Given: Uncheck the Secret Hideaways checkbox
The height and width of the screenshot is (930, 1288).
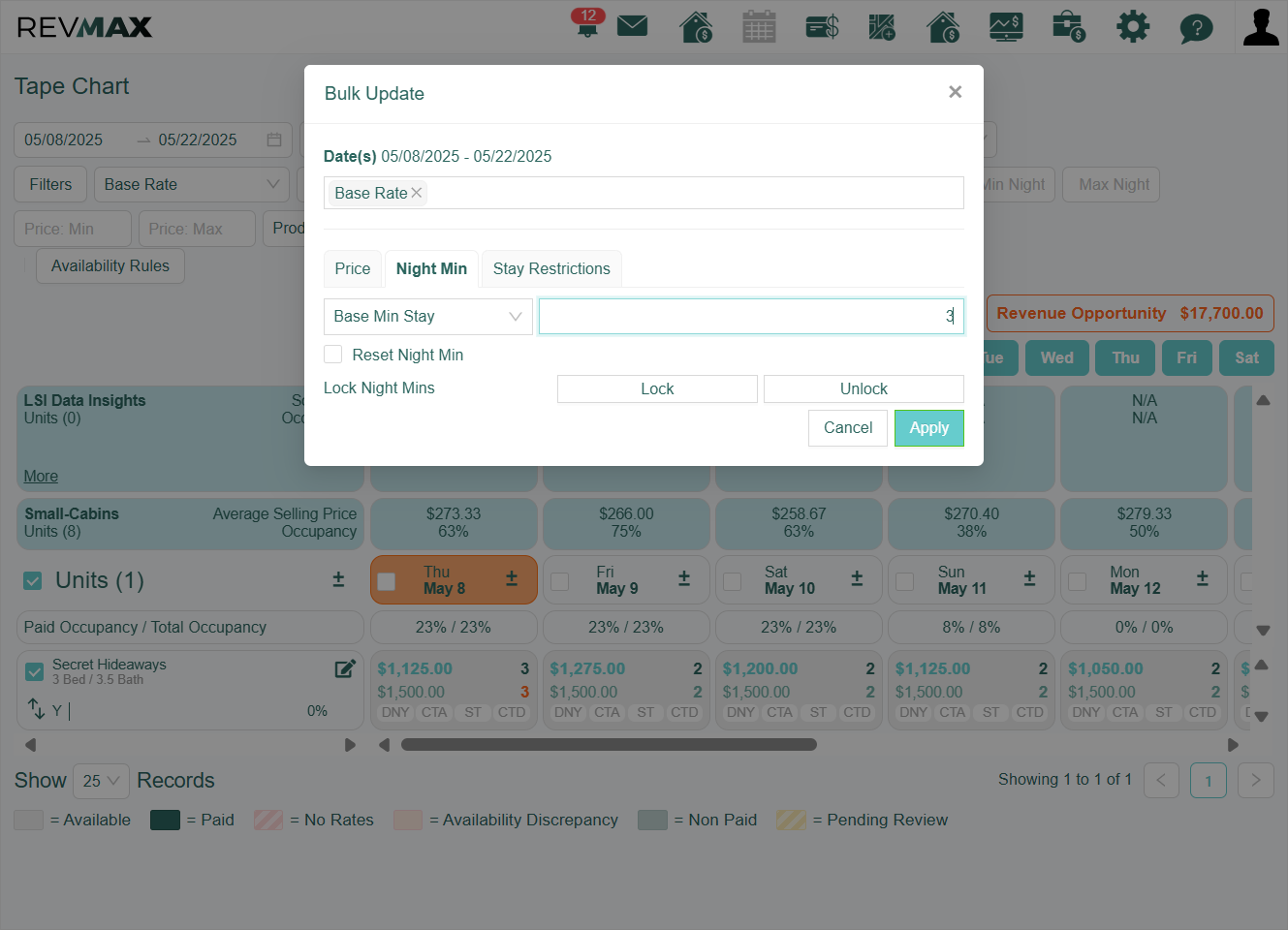Looking at the screenshot, I should (34, 671).
